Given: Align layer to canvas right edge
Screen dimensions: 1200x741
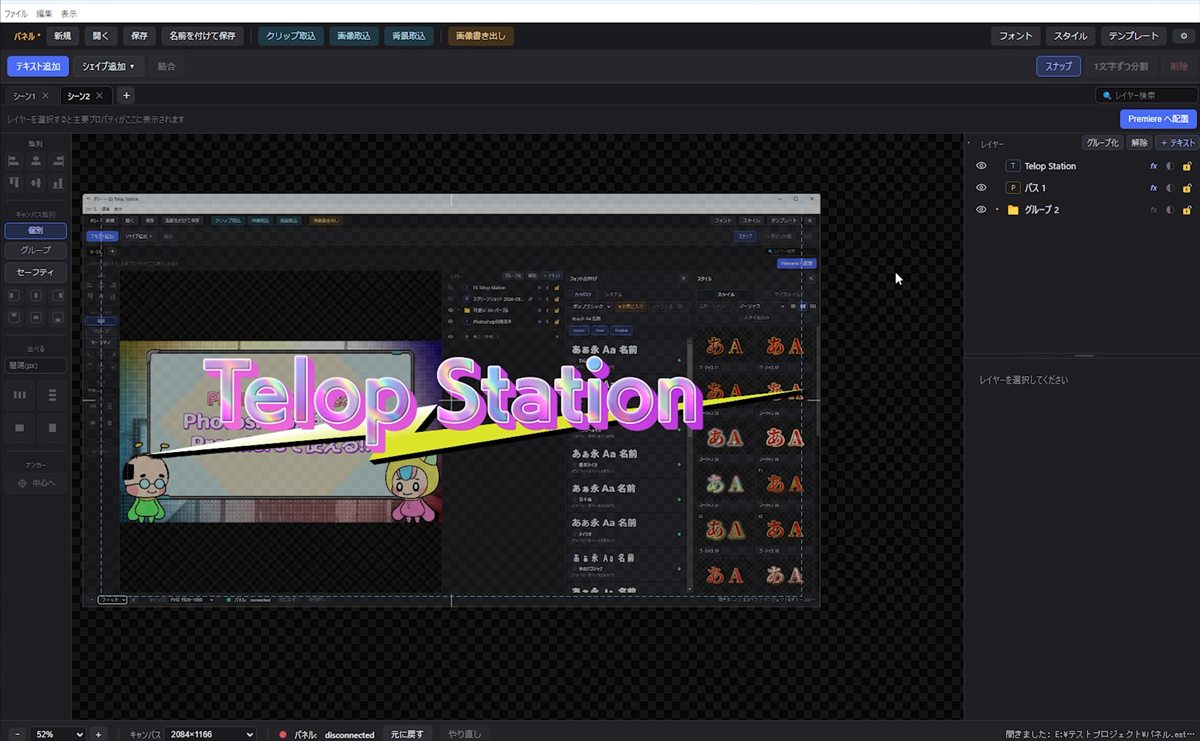Looking at the screenshot, I should click(58, 296).
